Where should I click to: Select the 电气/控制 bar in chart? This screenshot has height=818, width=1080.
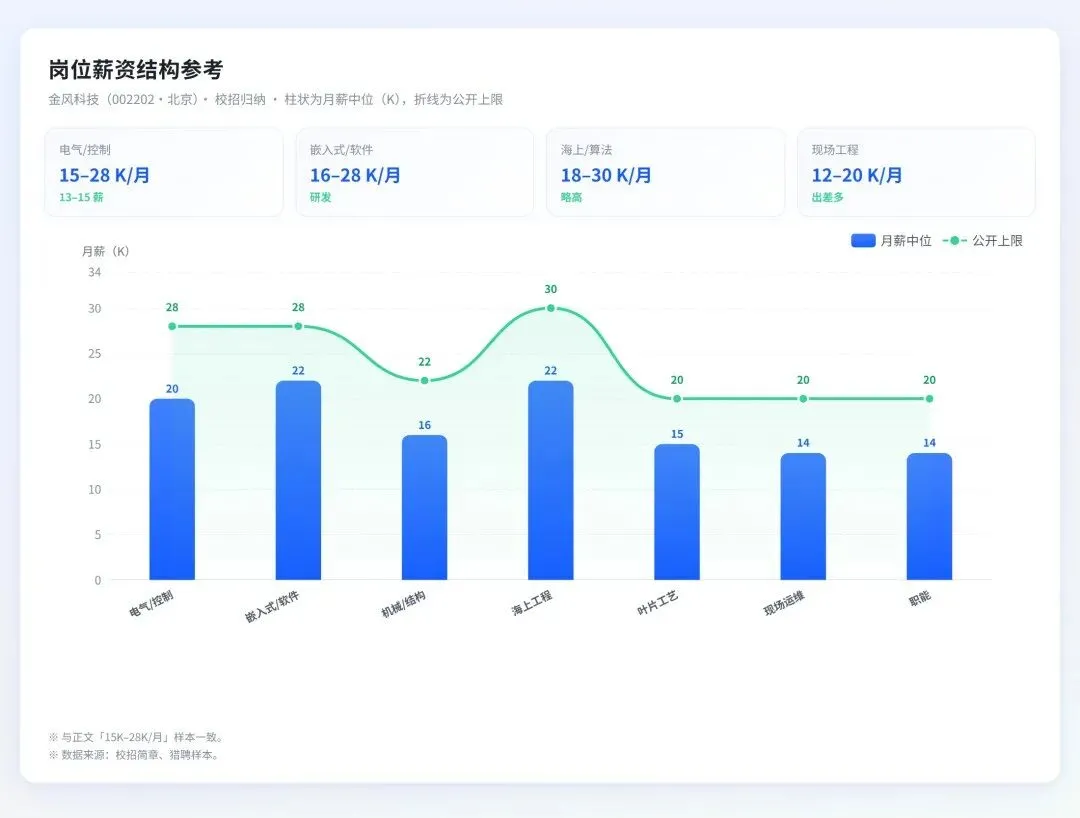pyautogui.click(x=172, y=489)
